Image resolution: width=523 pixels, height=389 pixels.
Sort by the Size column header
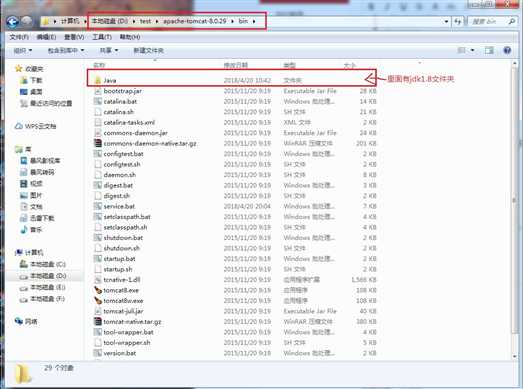(350, 65)
